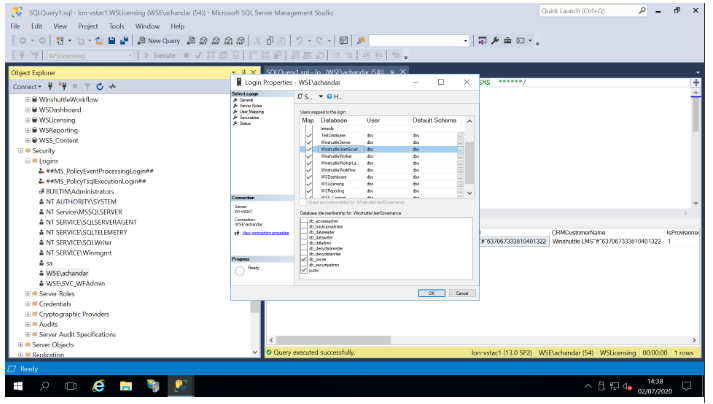The width and height of the screenshot is (713, 404).
Task: Click OK in Login Properties dialog
Action: pyautogui.click(x=431, y=293)
